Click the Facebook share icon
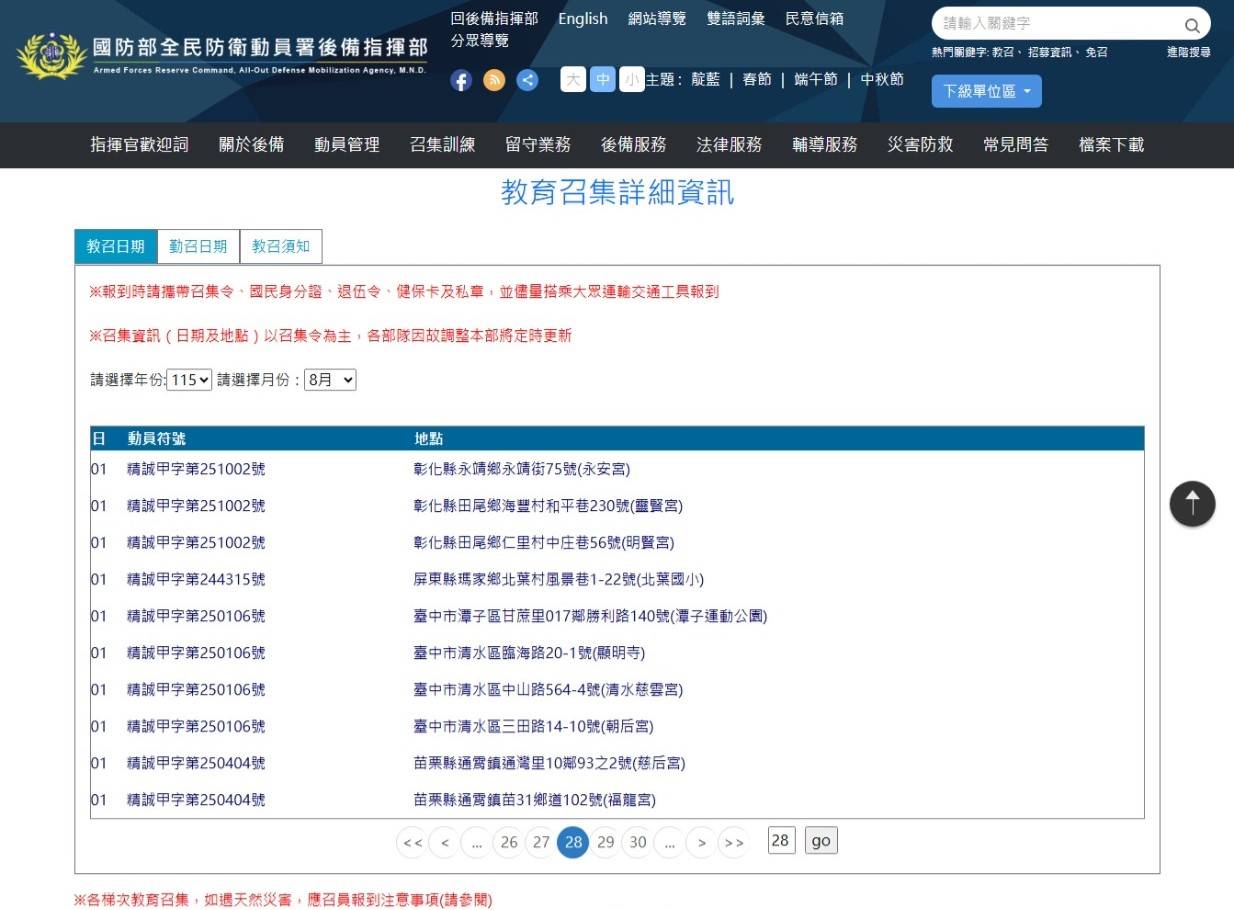Image resolution: width=1234 pixels, height=910 pixels. click(461, 81)
